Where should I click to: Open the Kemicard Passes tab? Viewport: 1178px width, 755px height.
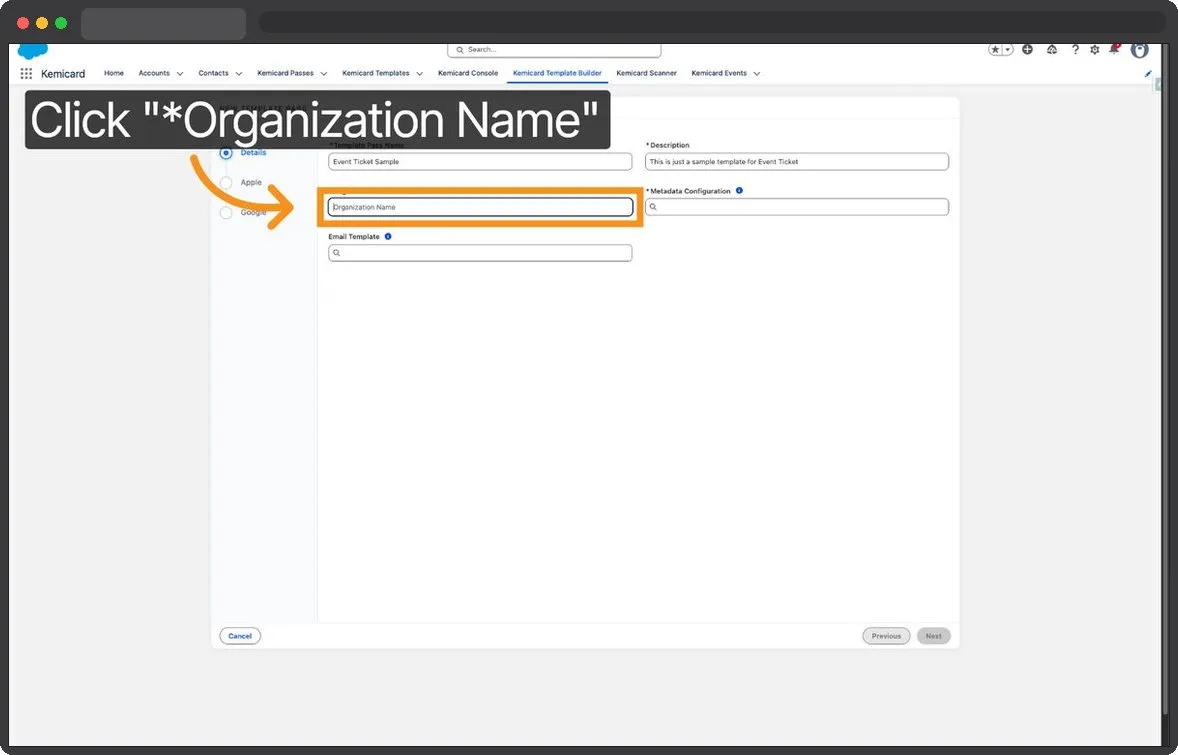point(285,73)
